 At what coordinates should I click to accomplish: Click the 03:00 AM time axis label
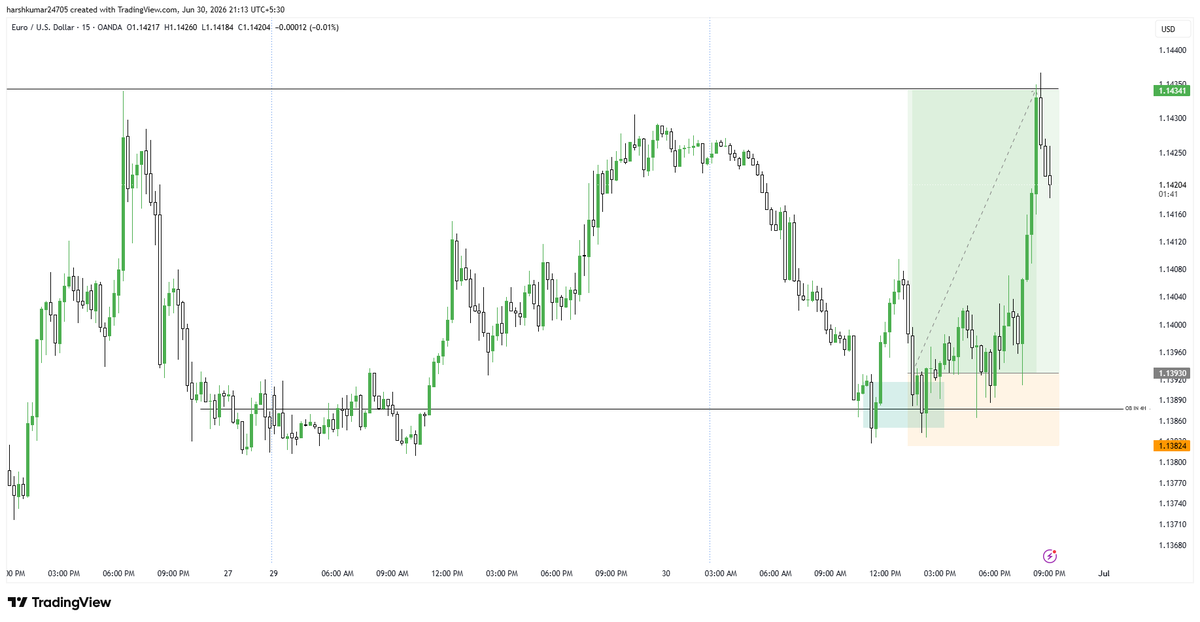(x=720, y=574)
